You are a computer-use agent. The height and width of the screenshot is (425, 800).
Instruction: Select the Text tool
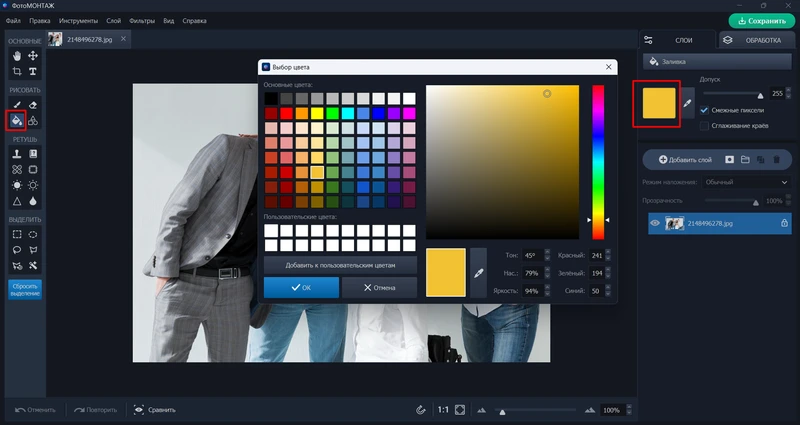click(x=33, y=71)
